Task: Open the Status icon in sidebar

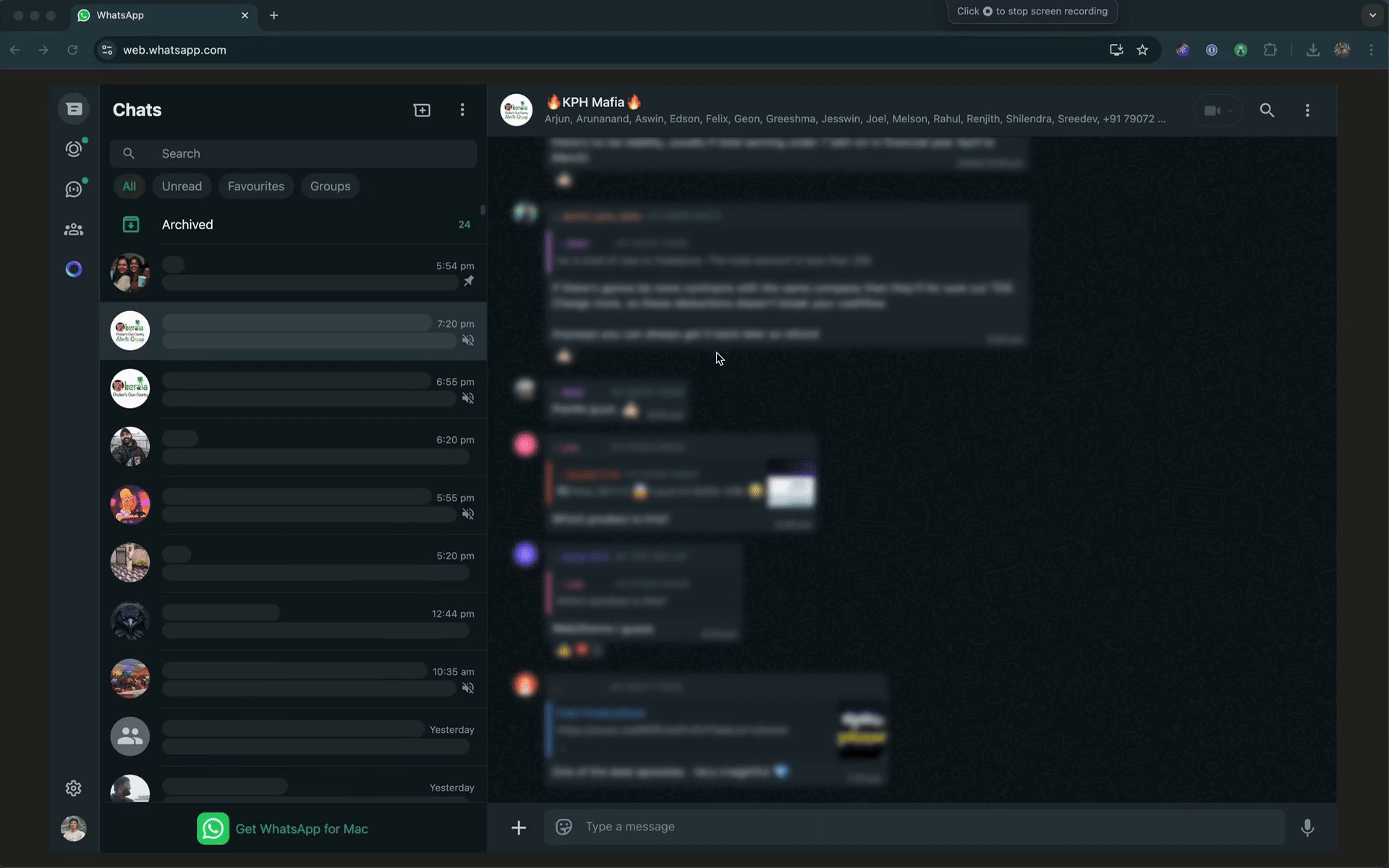Action: tap(74, 149)
